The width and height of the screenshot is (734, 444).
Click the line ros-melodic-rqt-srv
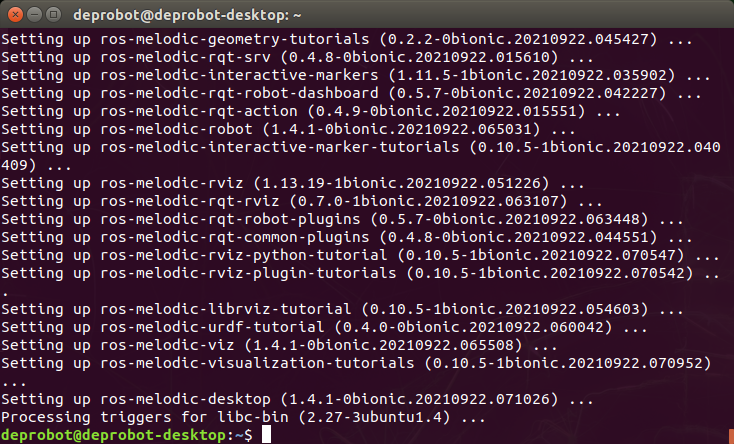(x=297, y=57)
